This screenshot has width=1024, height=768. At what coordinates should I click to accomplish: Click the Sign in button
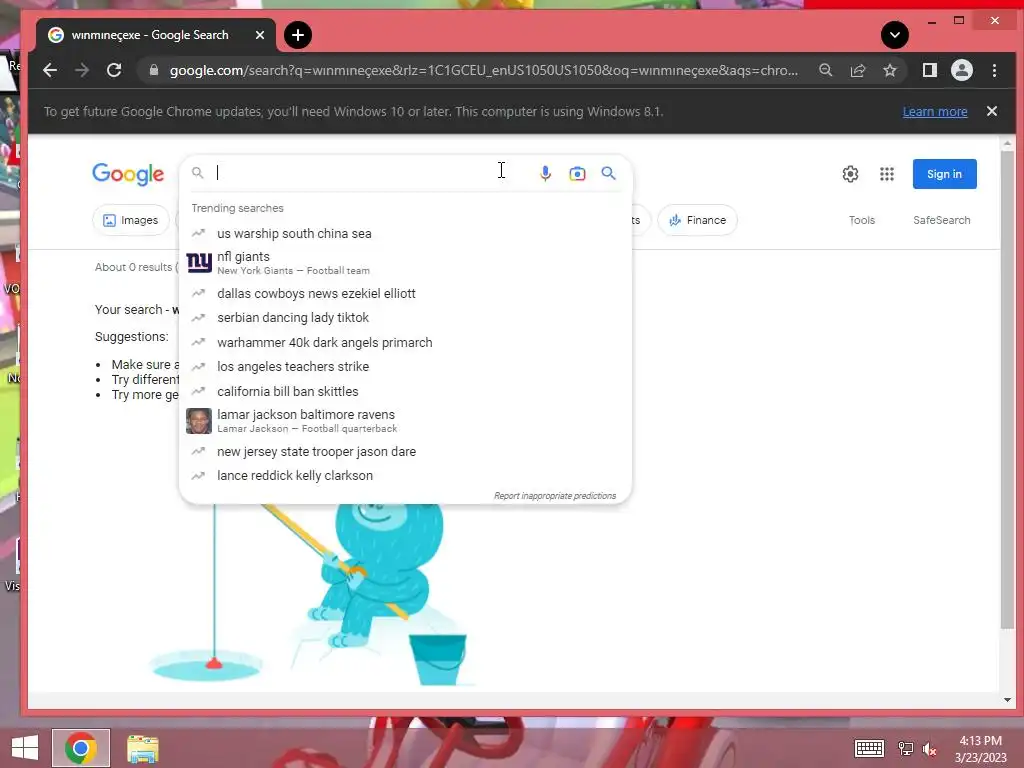click(x=944, y=174)
